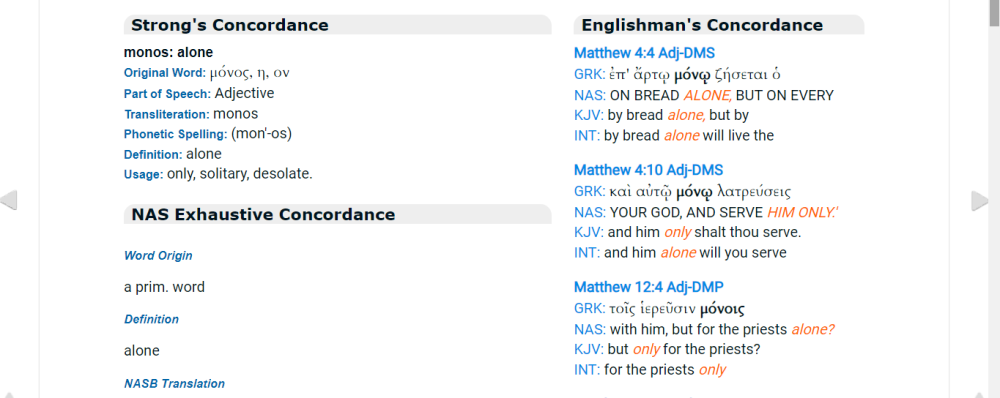Click the Strong's Concordance heading

(x=230, y=26)
